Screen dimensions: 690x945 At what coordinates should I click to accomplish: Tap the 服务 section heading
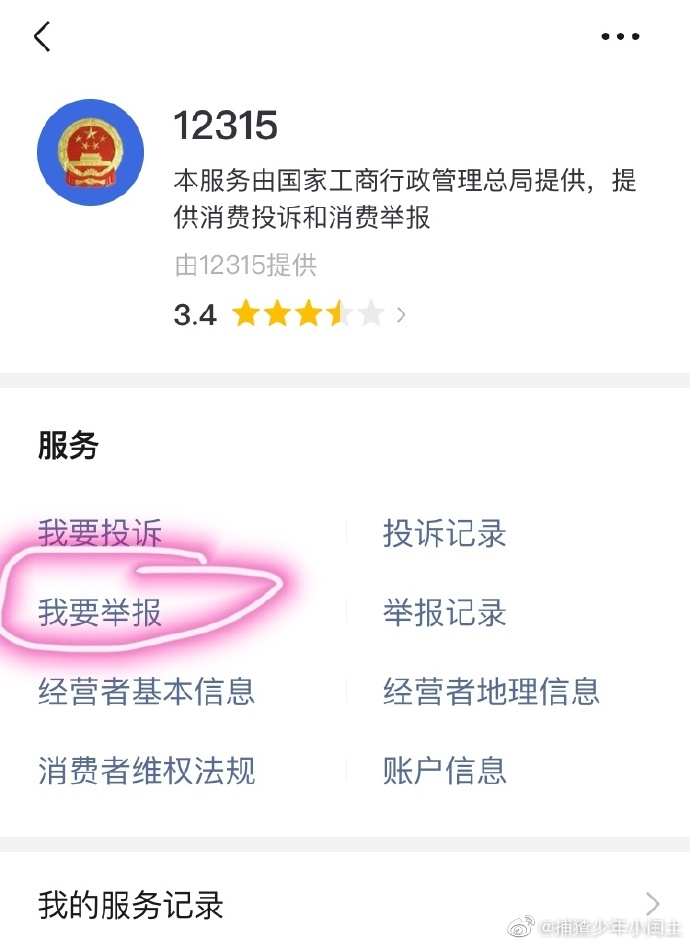click(68, 445)
